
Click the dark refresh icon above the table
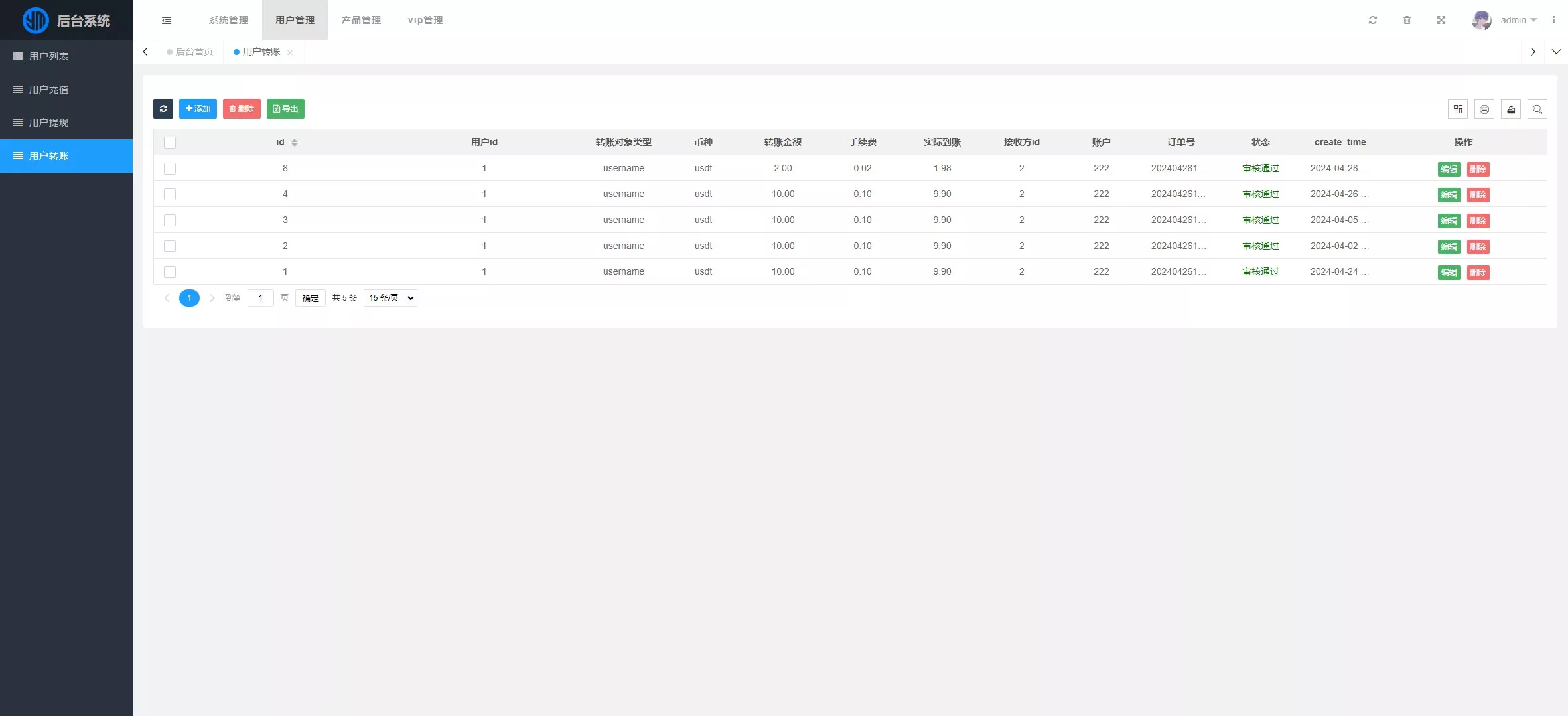(163, 109)
